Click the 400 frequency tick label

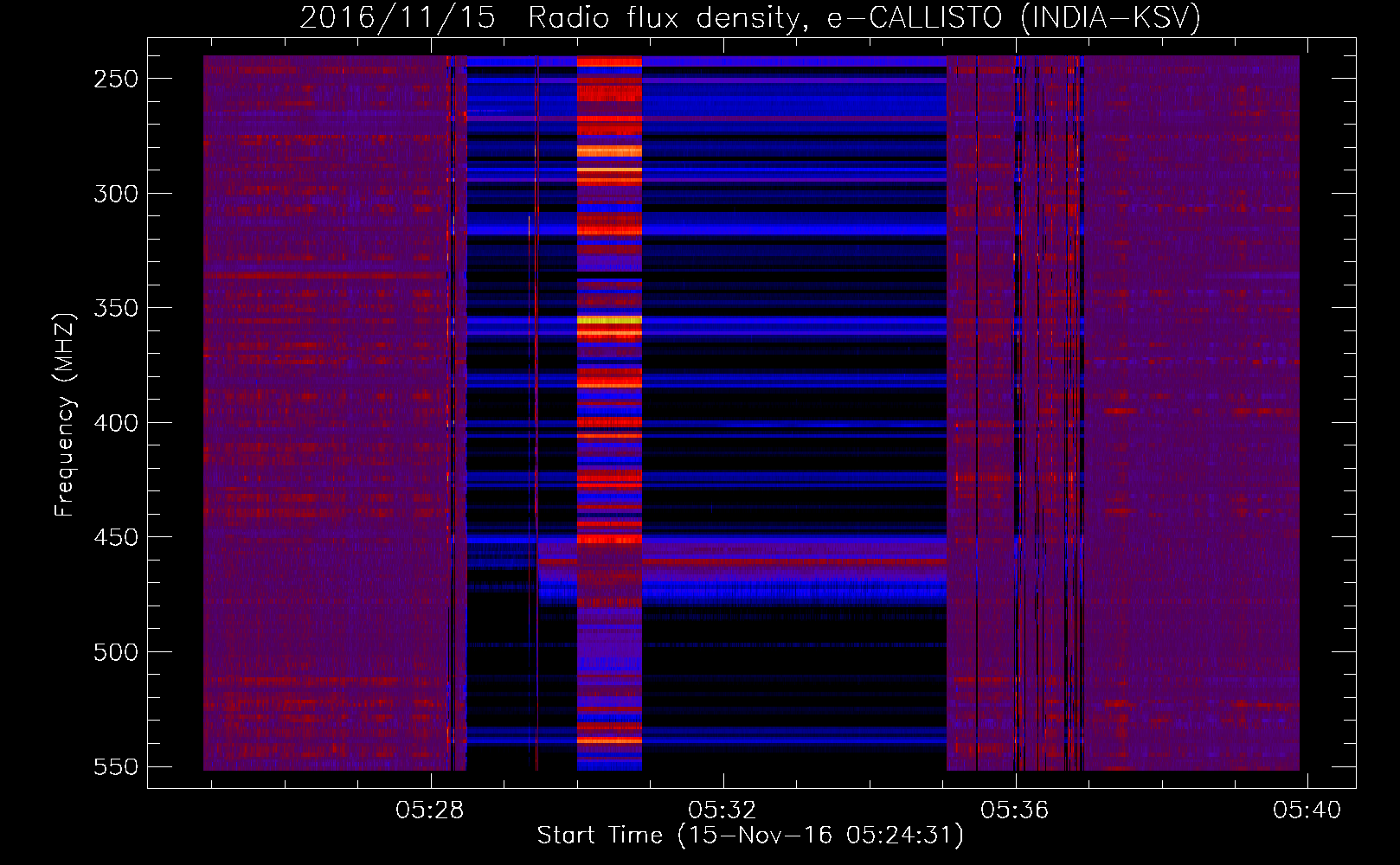coord(116,423)
